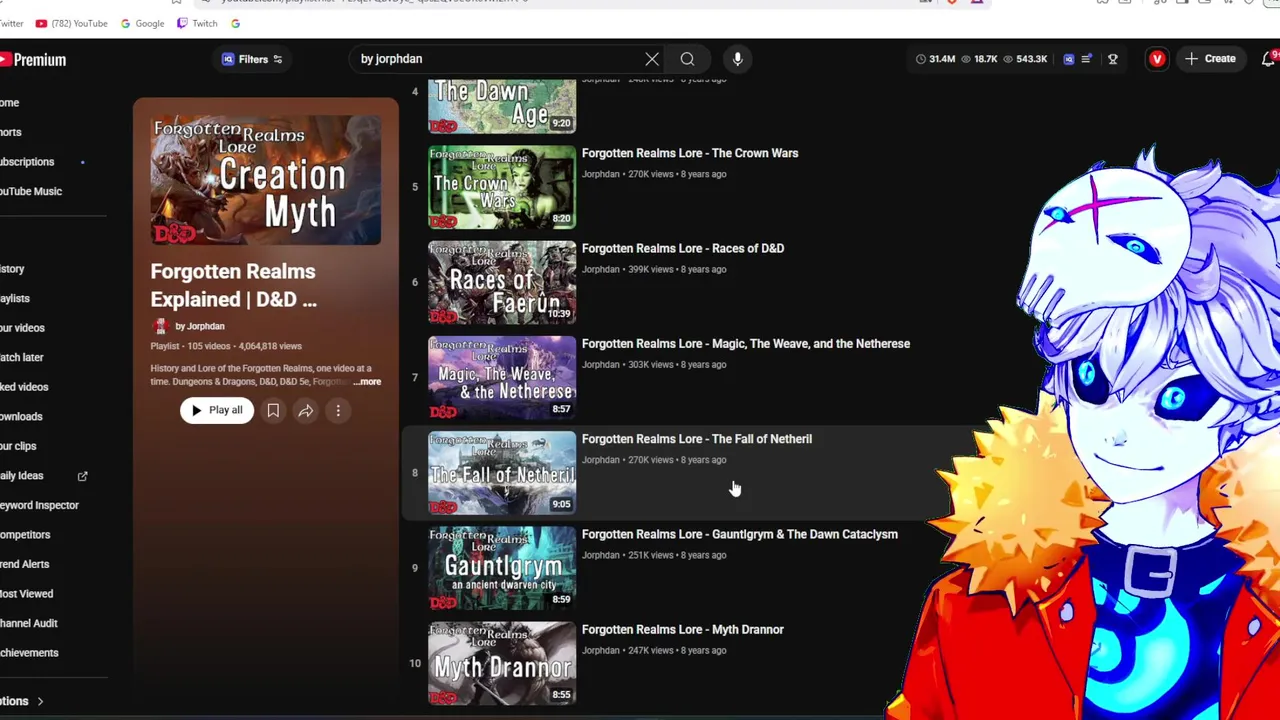1280x720 pixels.
Task: Open vidIQ list icon in stats bar
Action: [1087, 59]
